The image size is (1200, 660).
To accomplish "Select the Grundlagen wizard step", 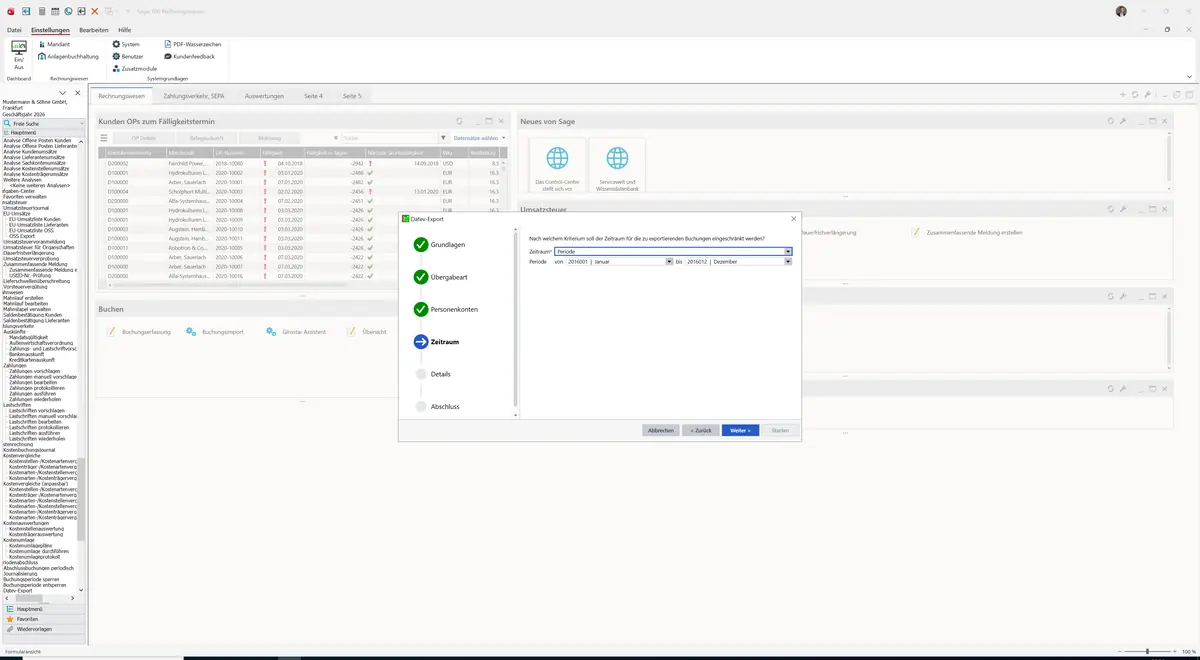I will (439, 245).
